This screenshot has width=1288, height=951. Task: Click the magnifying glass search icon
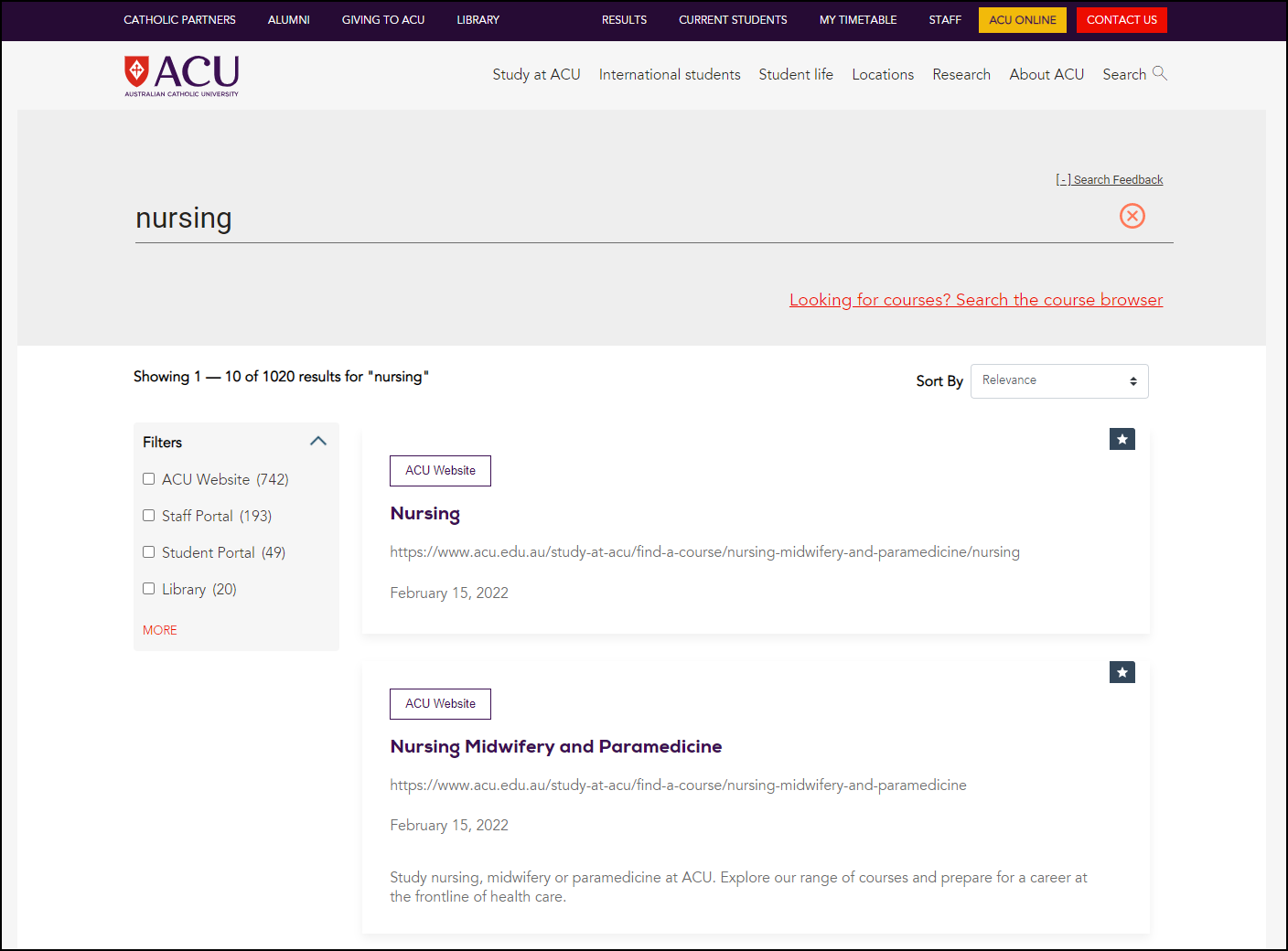(1161, 73)
